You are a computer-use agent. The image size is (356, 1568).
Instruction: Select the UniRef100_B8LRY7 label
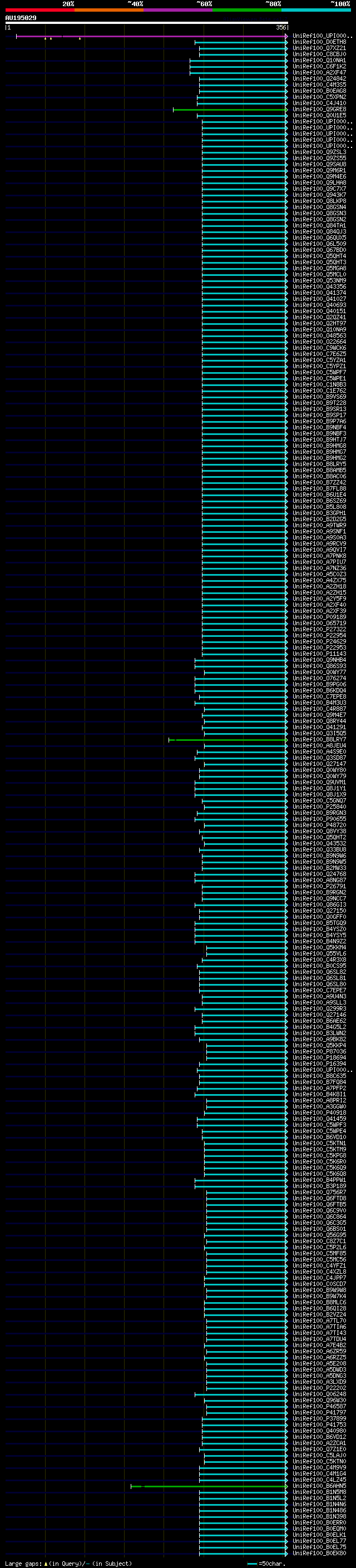point(319,740)
